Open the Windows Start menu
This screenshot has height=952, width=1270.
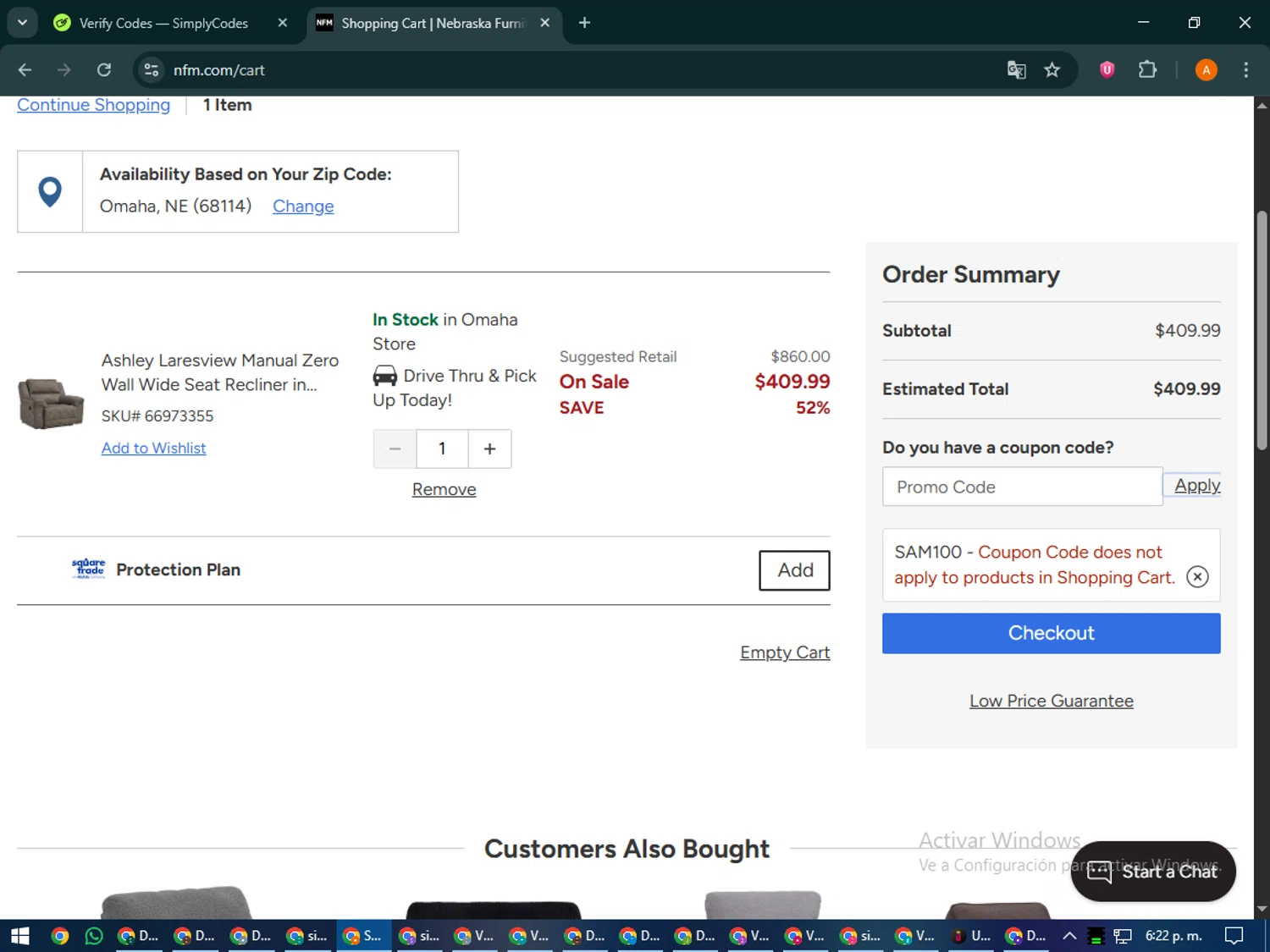20,936
